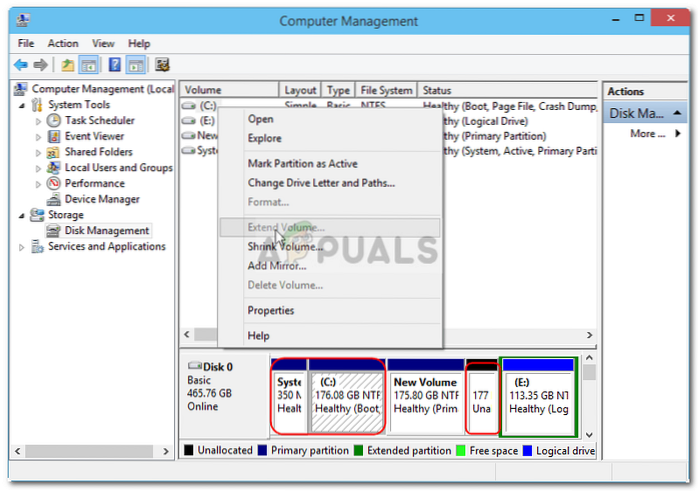Collapse the System Tools tree node
The image size is (698, 491).
point(23,105)
